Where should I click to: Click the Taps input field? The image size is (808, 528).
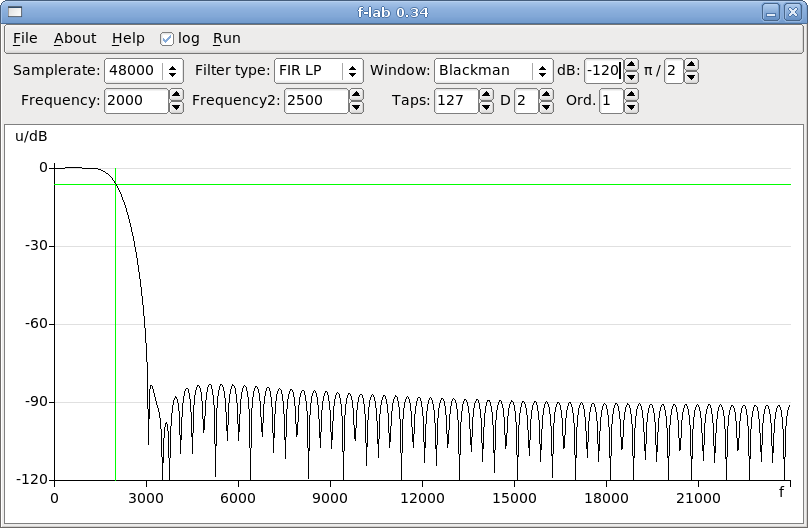[456, 100]
